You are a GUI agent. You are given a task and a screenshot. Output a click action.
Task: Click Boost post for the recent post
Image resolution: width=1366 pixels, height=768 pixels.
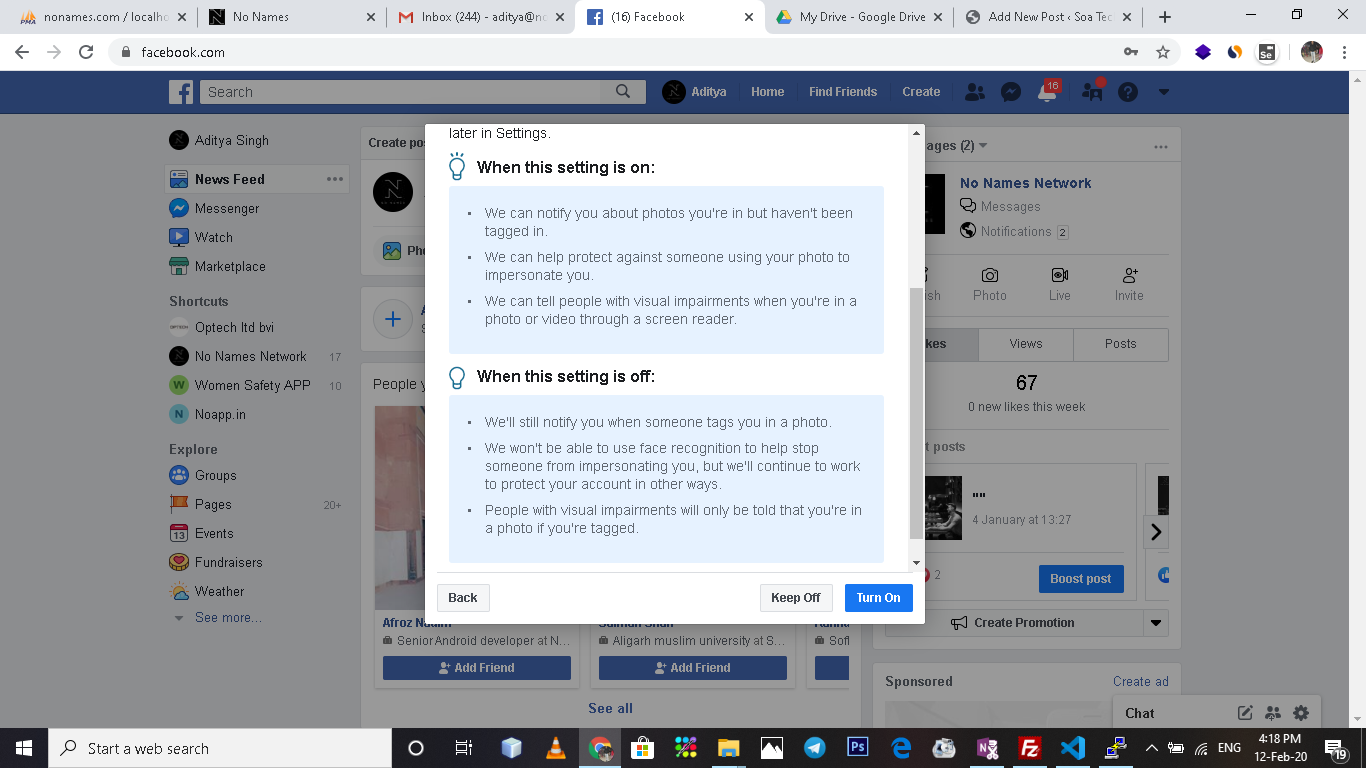click(x=1081, y=578)
